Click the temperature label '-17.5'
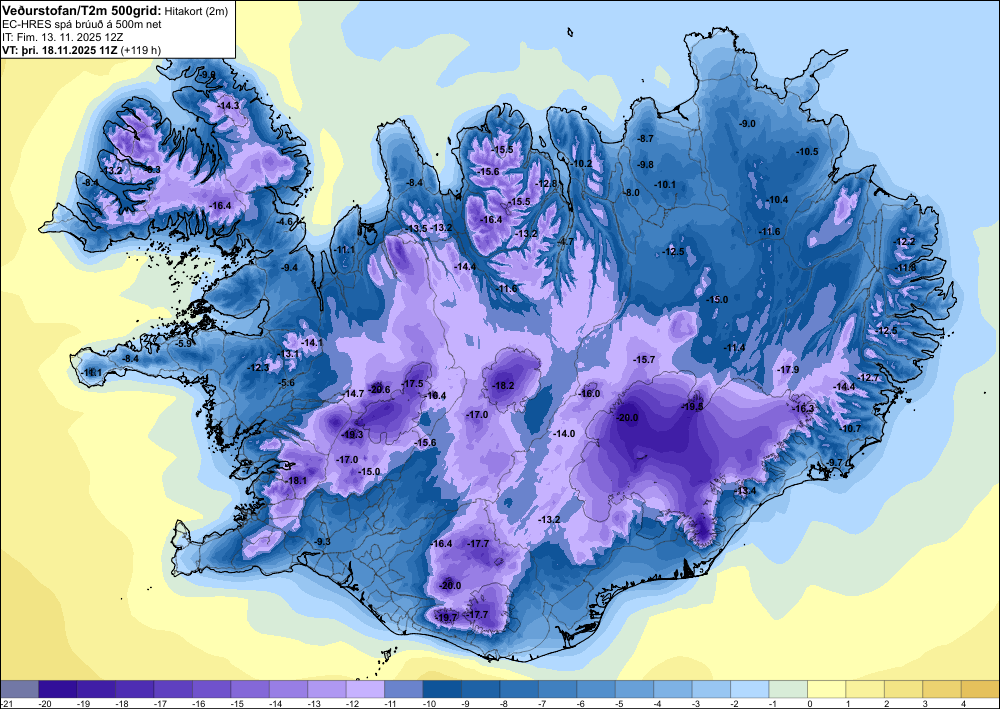The image size is (1000, 709). (413, 383)
